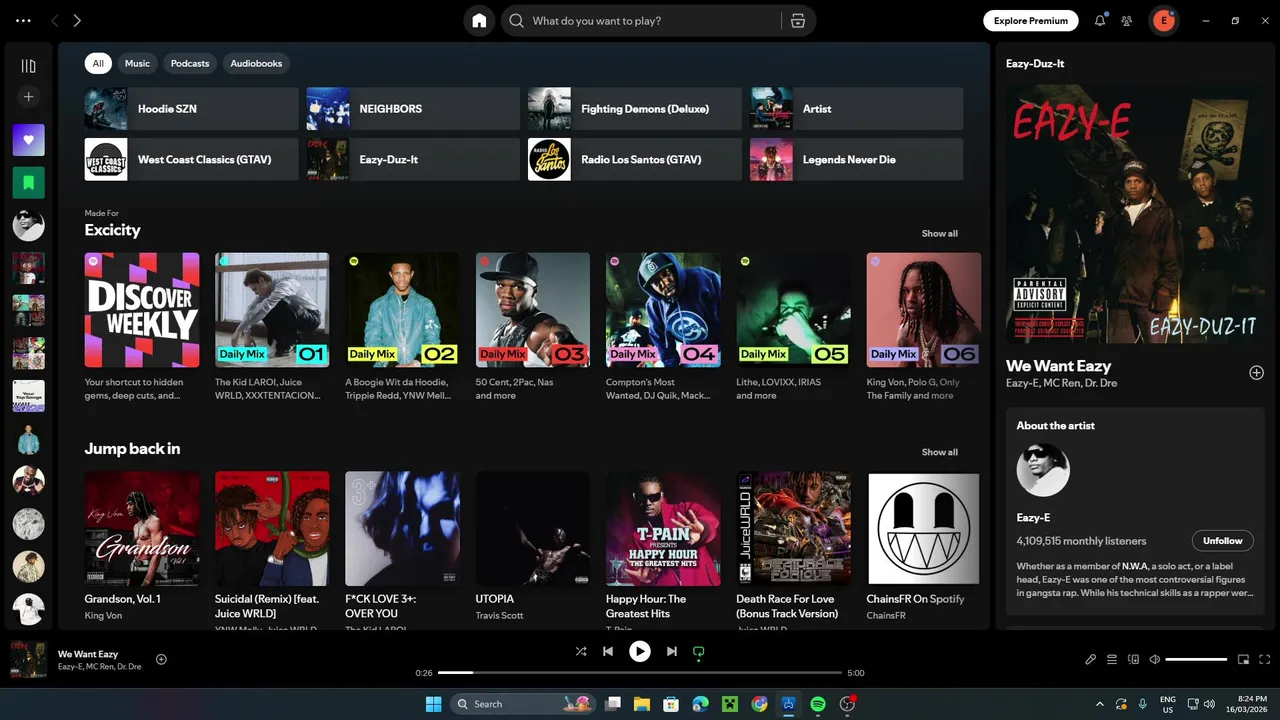Screen dimensions: 1280x720
Task: Open the user profile avatar menu
Action: tap(1163, 20)
